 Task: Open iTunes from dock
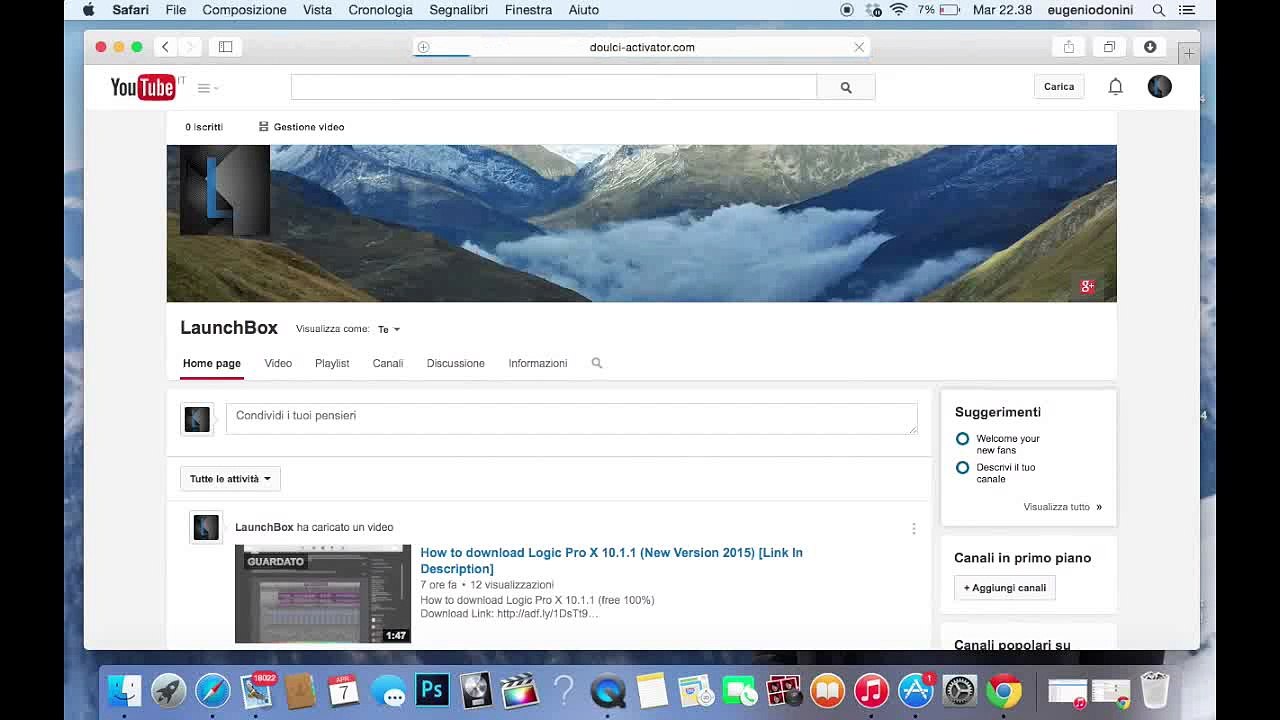pos(871,690)
